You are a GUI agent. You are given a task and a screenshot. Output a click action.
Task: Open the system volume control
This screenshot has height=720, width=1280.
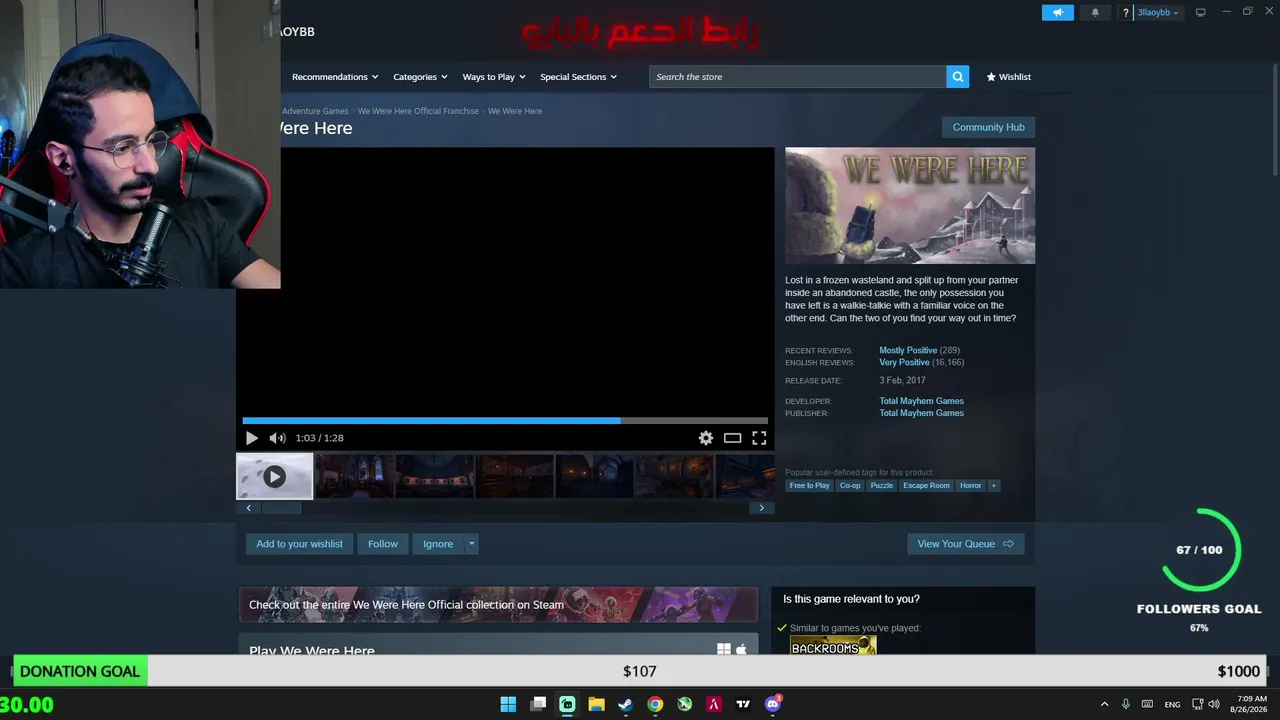tap(1213, 704)
